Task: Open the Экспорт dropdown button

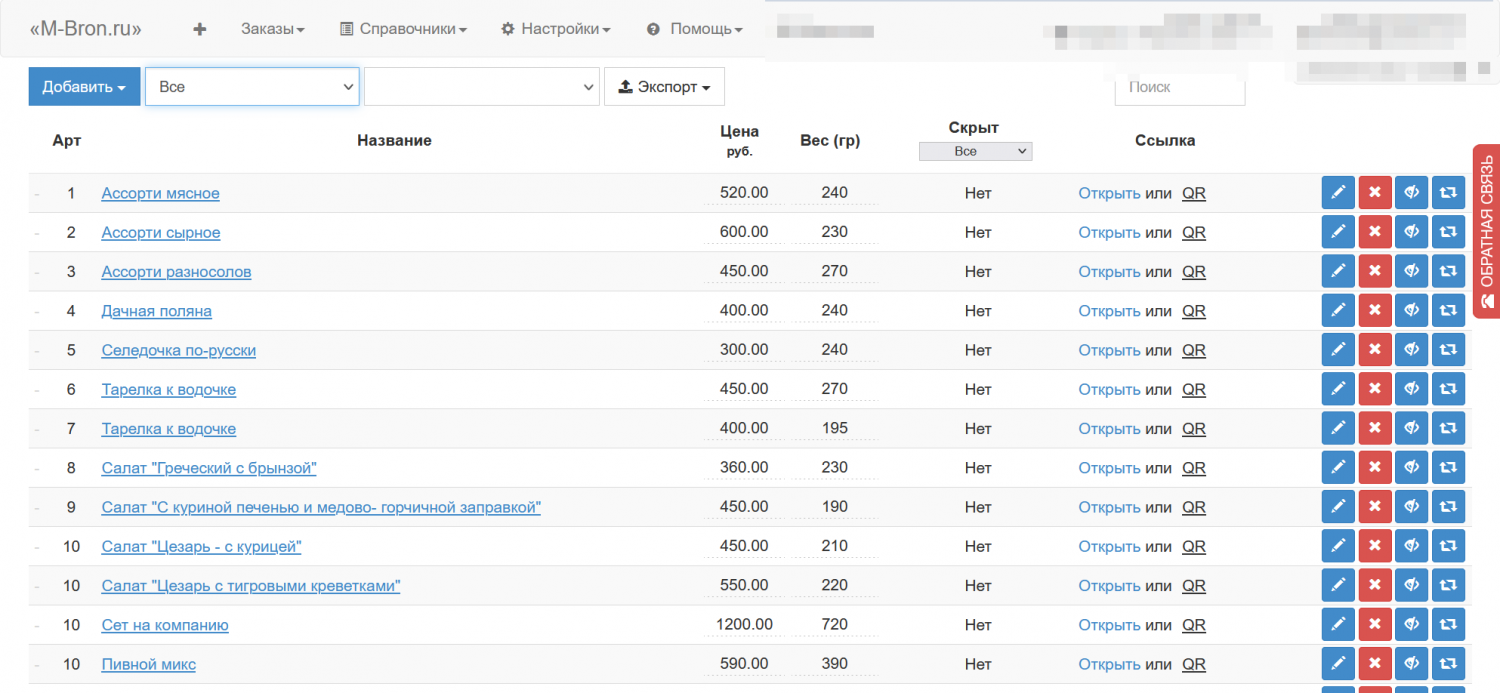Action: (664, 87)
